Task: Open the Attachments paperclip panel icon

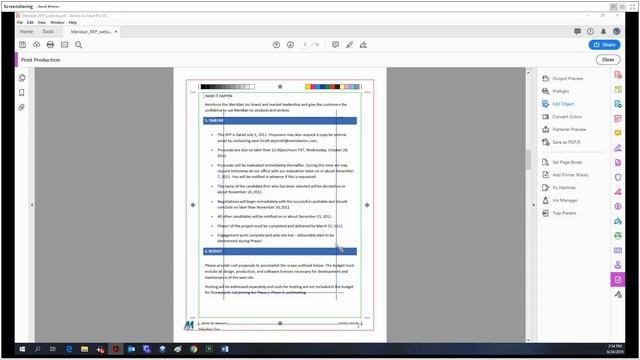Action: (22, 107)
